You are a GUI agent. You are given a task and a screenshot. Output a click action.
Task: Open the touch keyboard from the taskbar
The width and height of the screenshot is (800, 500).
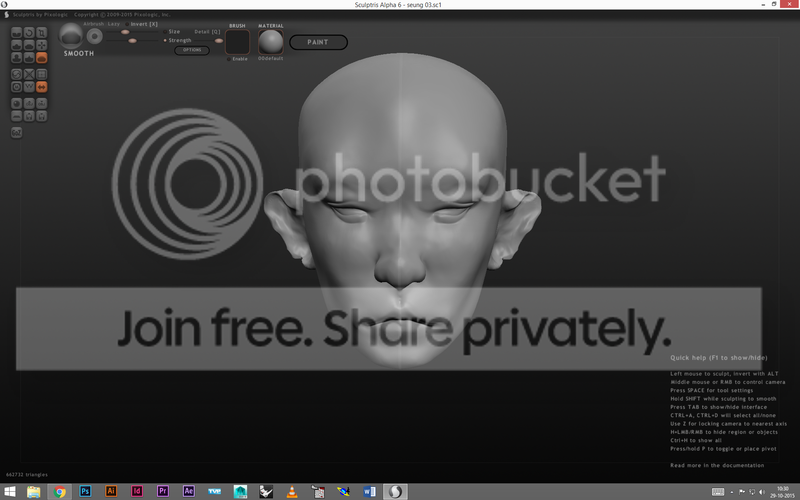tap(718, 492)
